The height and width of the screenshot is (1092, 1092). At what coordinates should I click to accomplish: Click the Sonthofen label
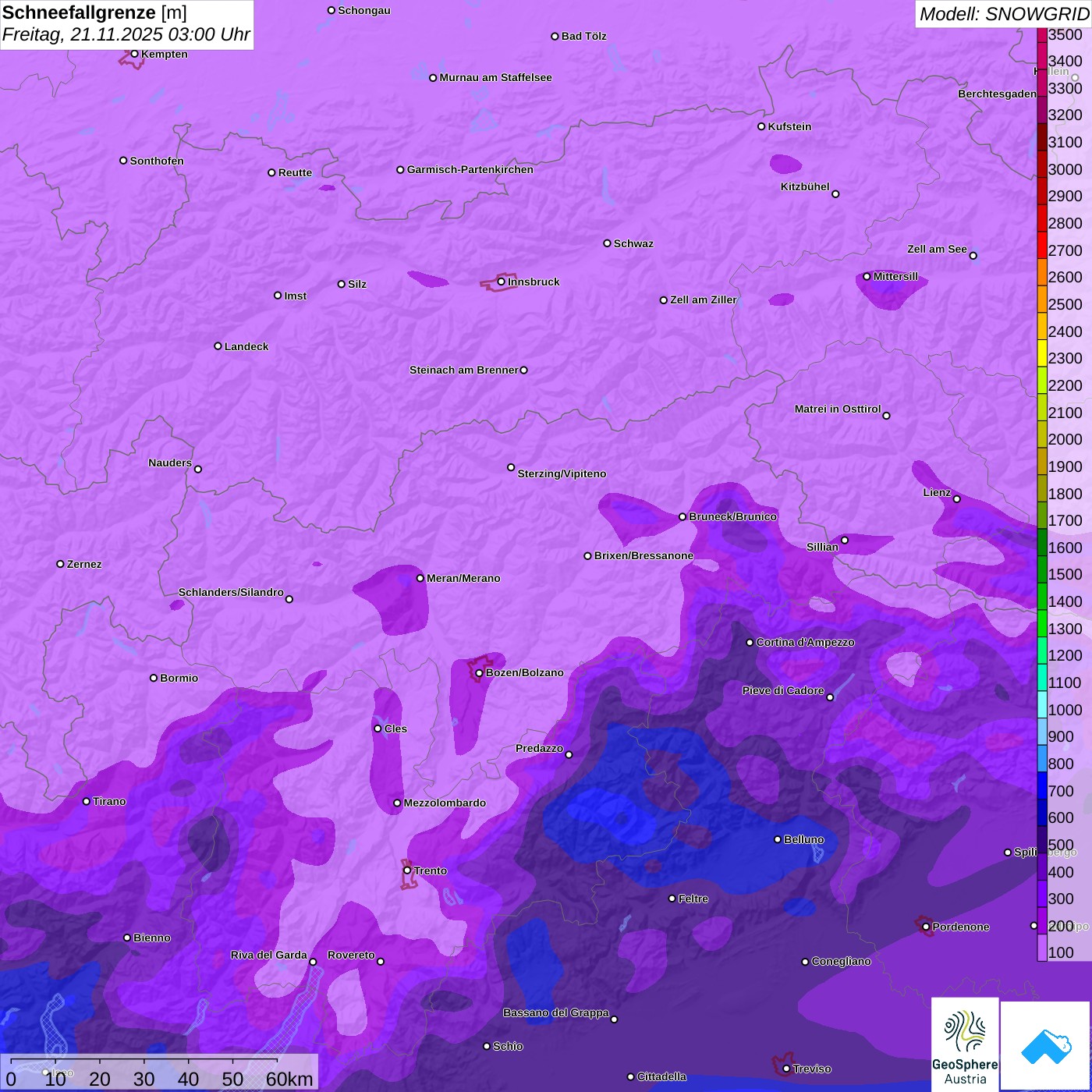coord(157,161)
